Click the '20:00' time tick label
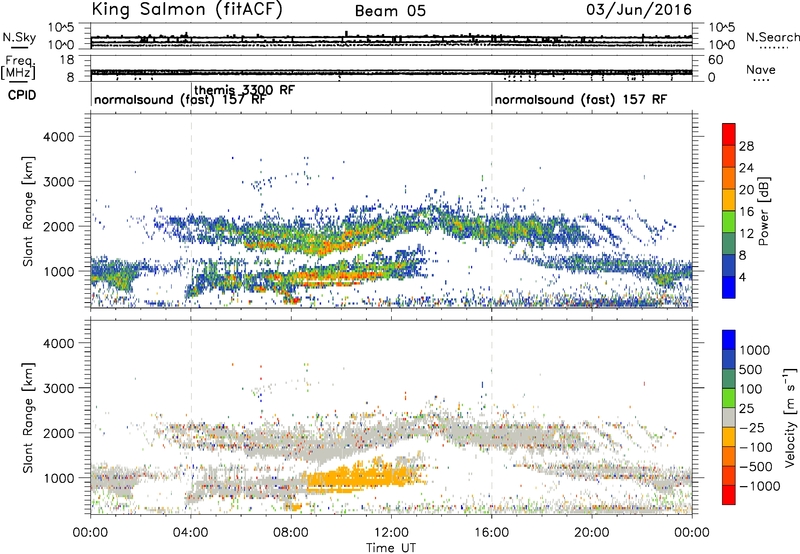The height and width of the screenshot is (554, 800). coord(591,533)
